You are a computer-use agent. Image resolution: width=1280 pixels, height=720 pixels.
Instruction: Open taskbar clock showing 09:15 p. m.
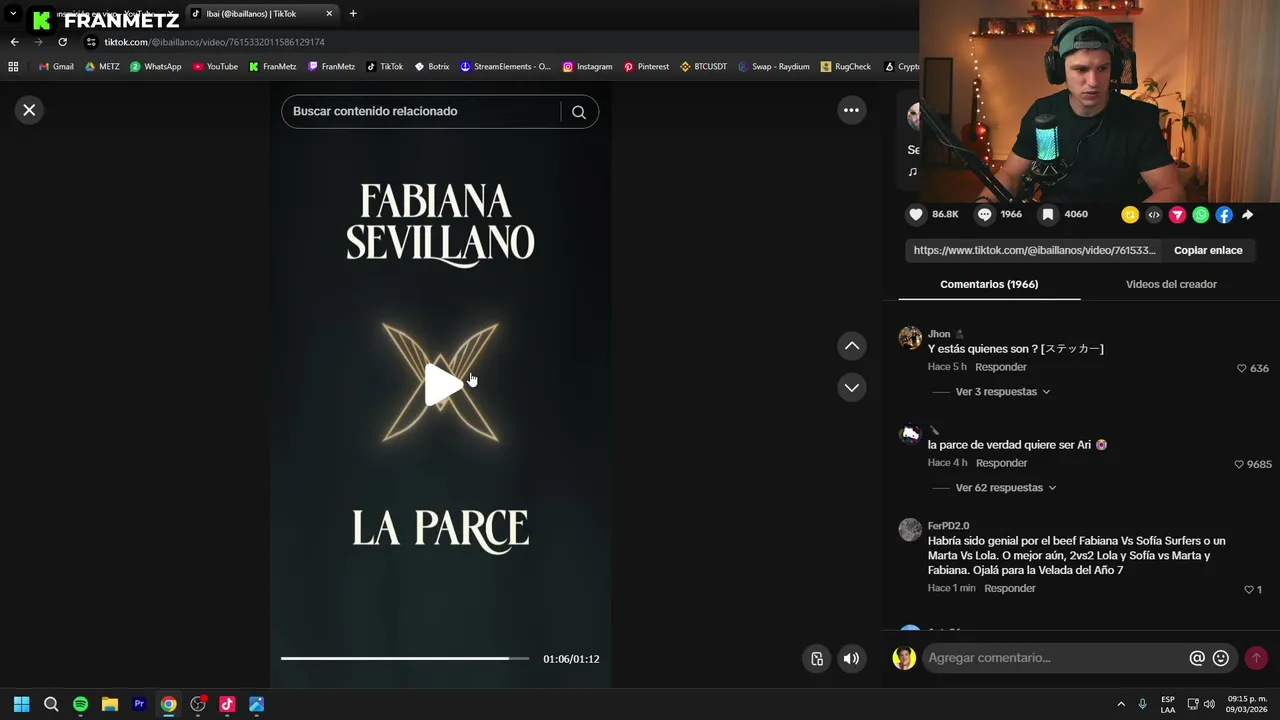click(x=1246, y=704)
